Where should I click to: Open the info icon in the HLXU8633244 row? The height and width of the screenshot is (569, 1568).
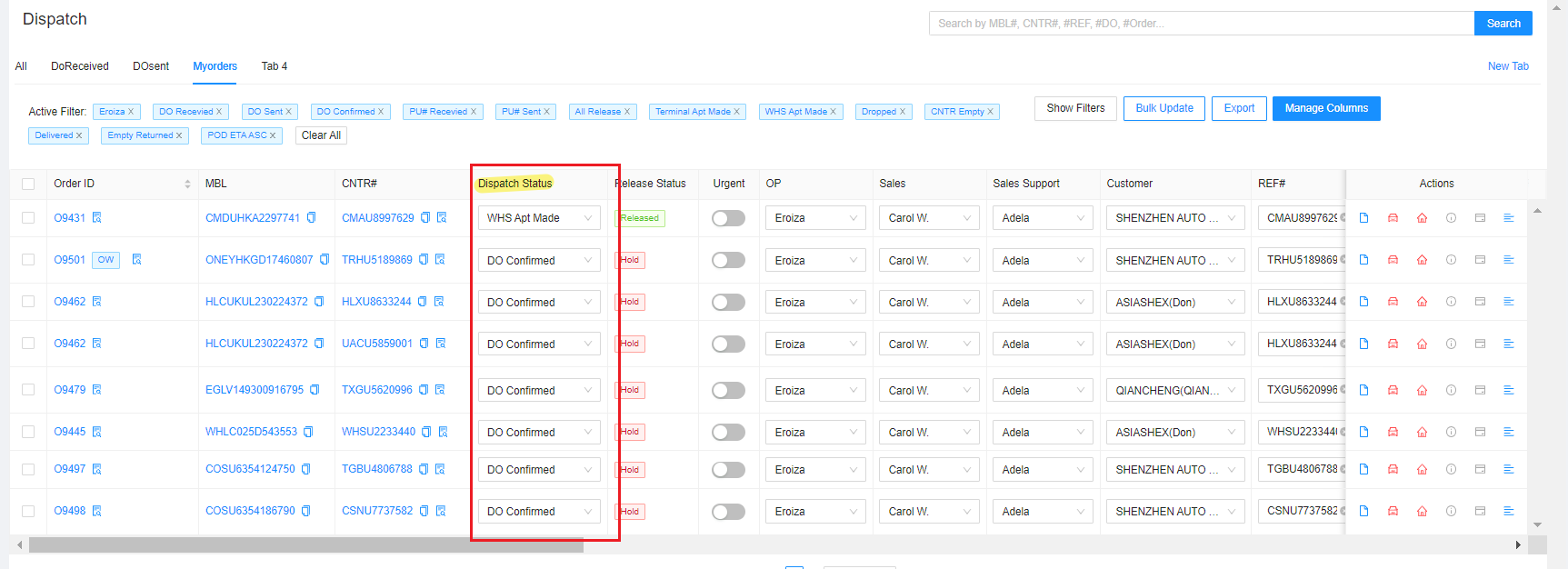click(x=1451, y=302)
